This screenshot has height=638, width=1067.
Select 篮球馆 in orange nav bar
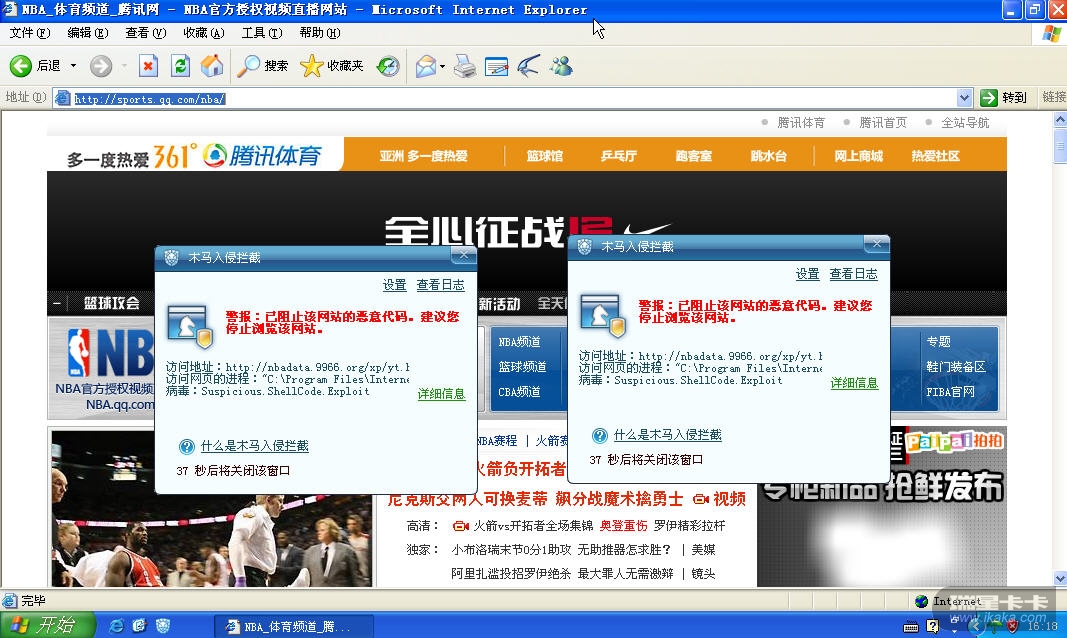point(544,156)
